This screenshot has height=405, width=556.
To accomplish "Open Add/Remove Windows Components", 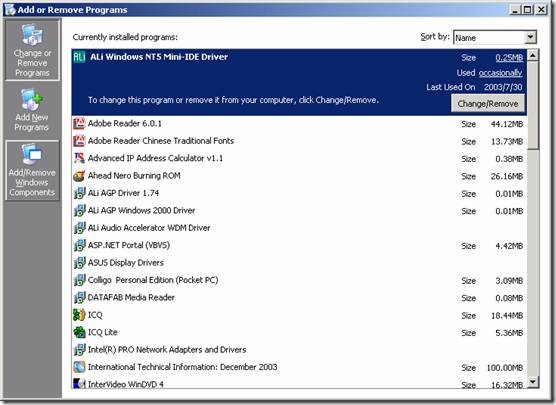I will pyautogui.click(x=32, y=170).
